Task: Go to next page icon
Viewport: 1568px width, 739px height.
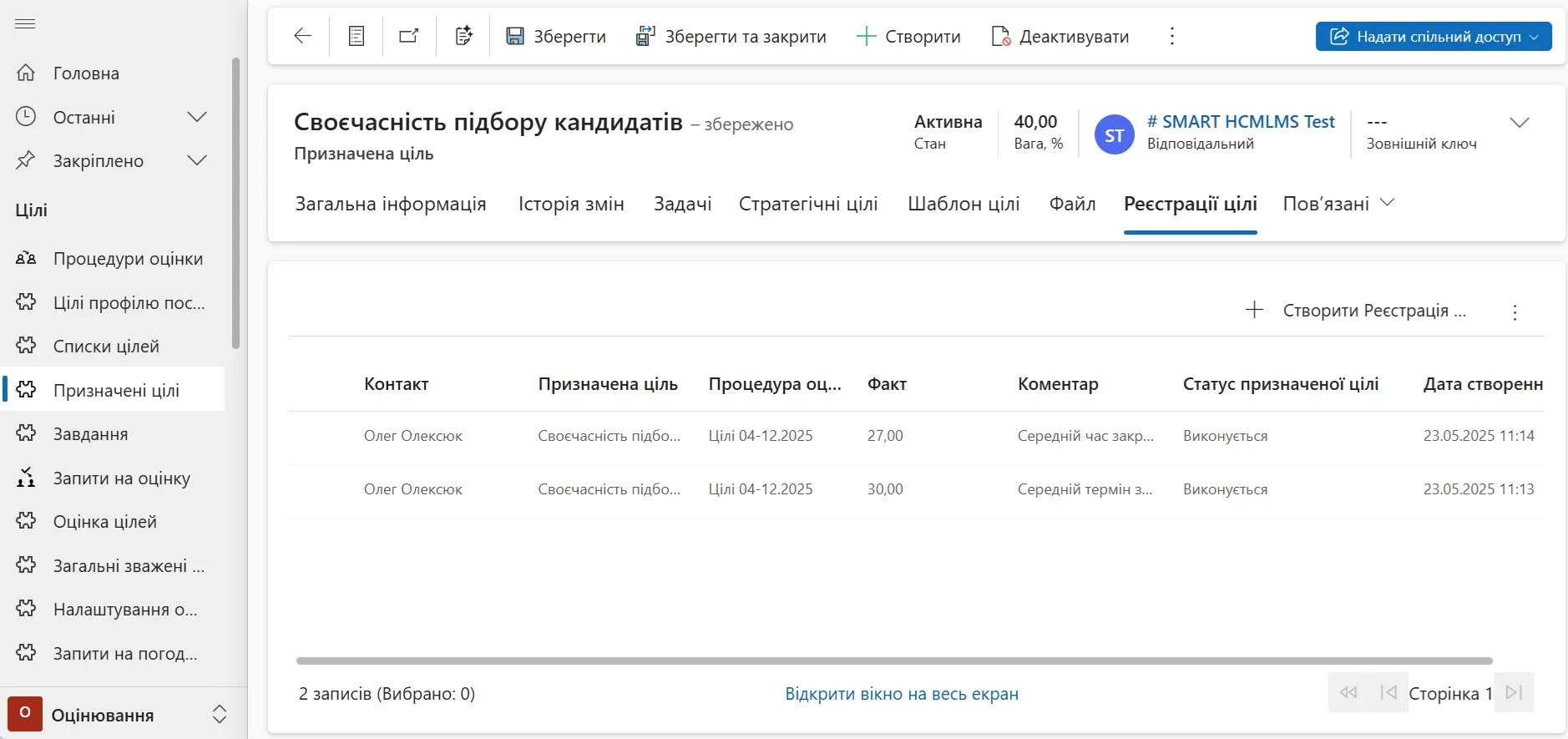Action: [x=1514, y=692]
